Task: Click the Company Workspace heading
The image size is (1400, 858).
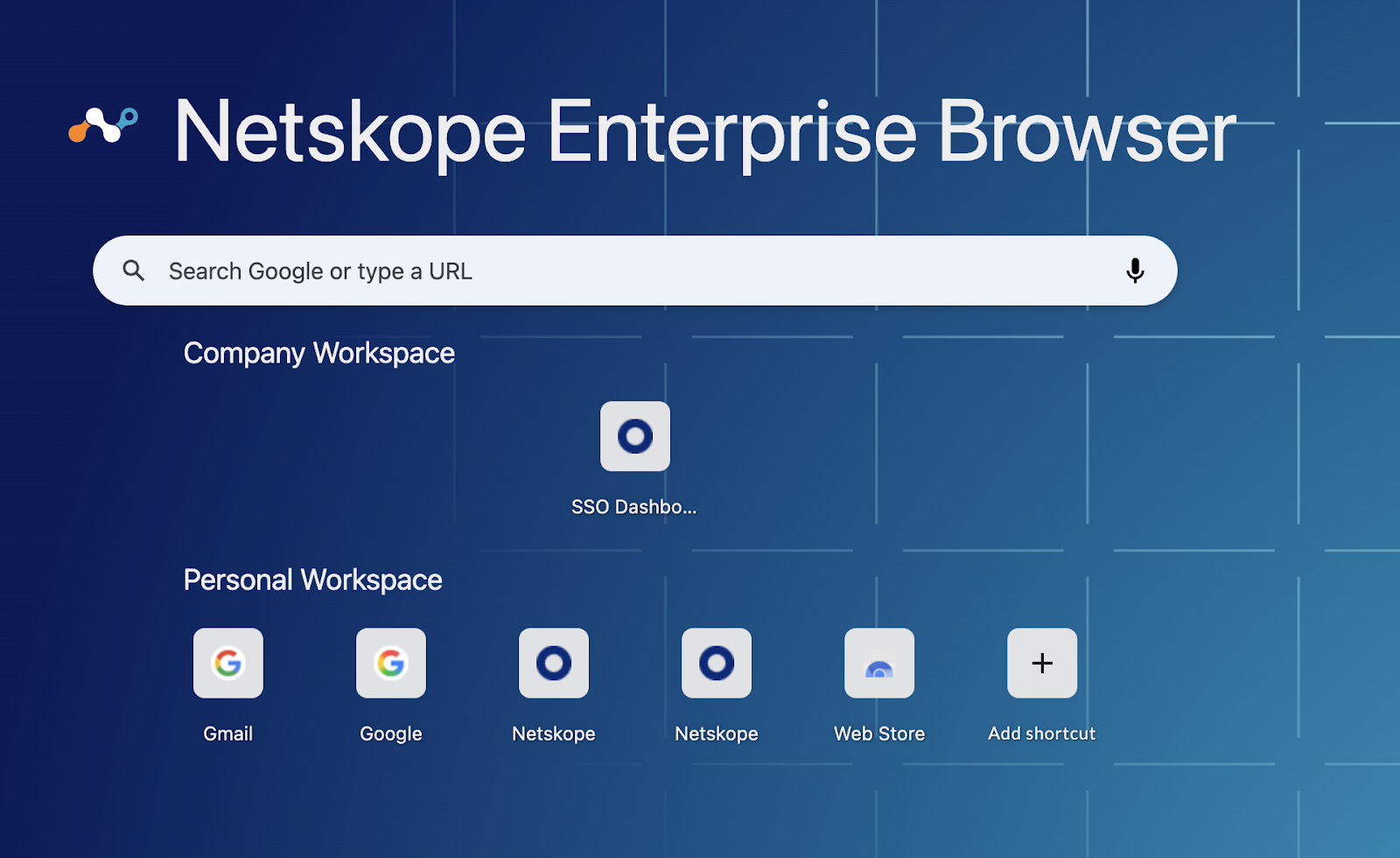Action: pyautogui.click(x=319, y=353)
